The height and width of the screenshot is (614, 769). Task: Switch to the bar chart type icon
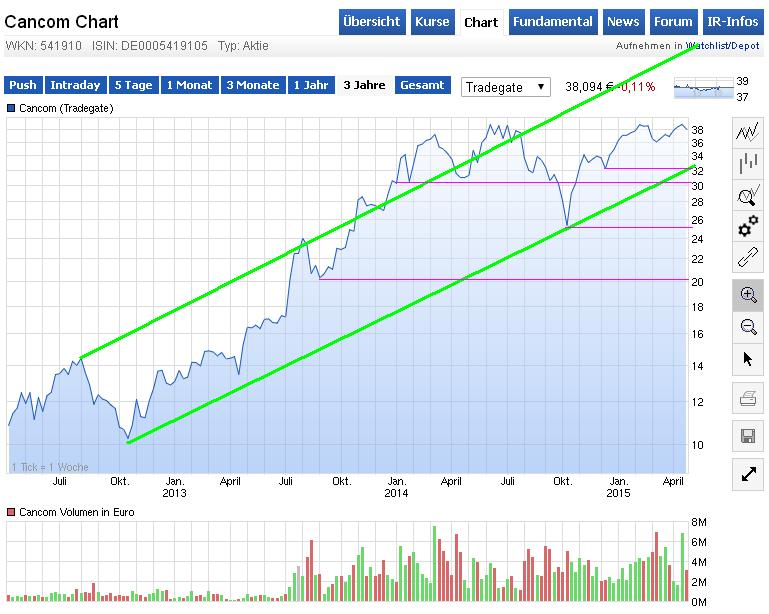click(747, 163)
